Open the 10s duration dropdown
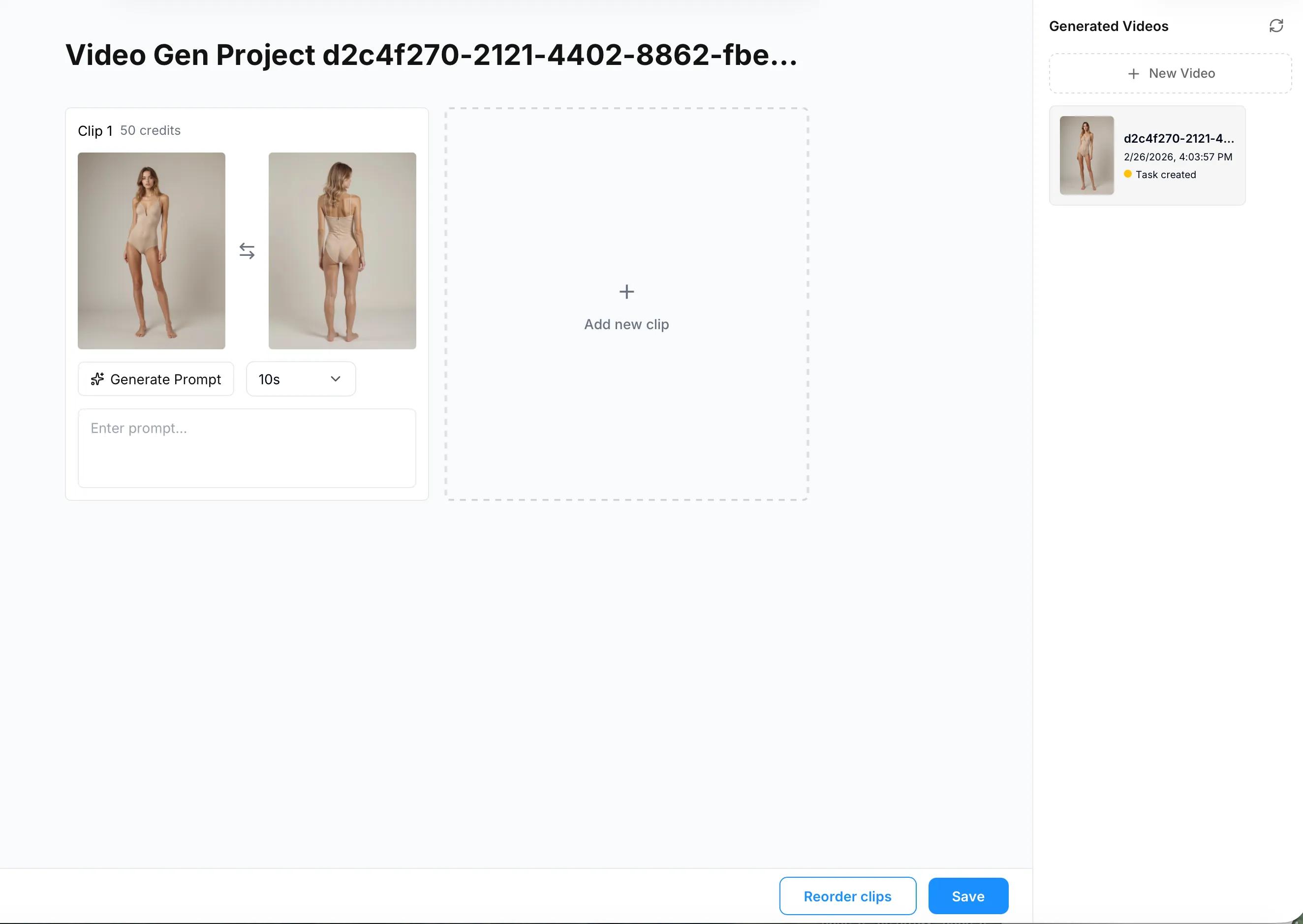Screen dimensions: 1303x924 [x=301, y=379]
